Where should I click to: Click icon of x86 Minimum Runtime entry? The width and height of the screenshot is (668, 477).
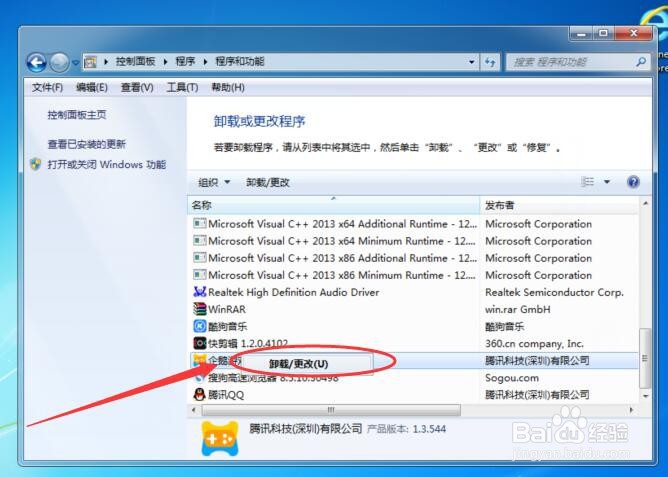pos(199,275)
